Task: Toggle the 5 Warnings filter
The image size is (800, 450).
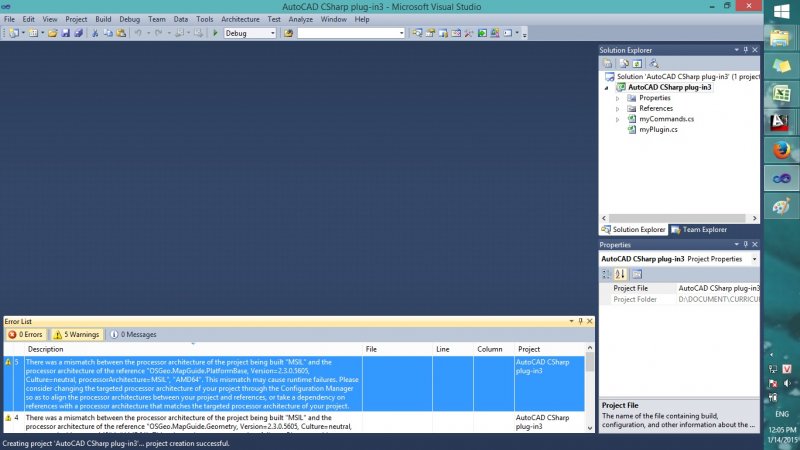Action: pyautogui.click(x=77, y=335)
